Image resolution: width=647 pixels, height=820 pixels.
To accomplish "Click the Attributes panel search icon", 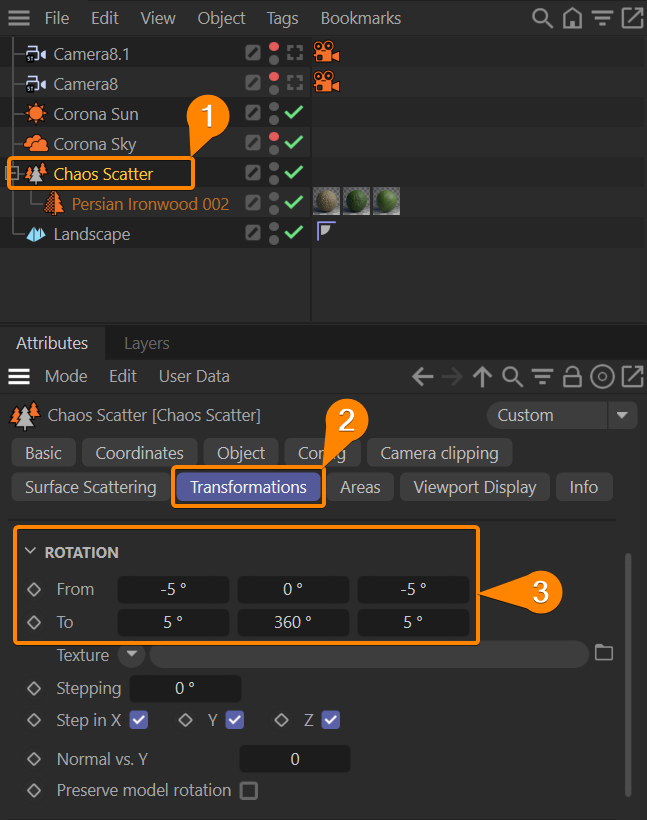I will click(x=513, y=377).
